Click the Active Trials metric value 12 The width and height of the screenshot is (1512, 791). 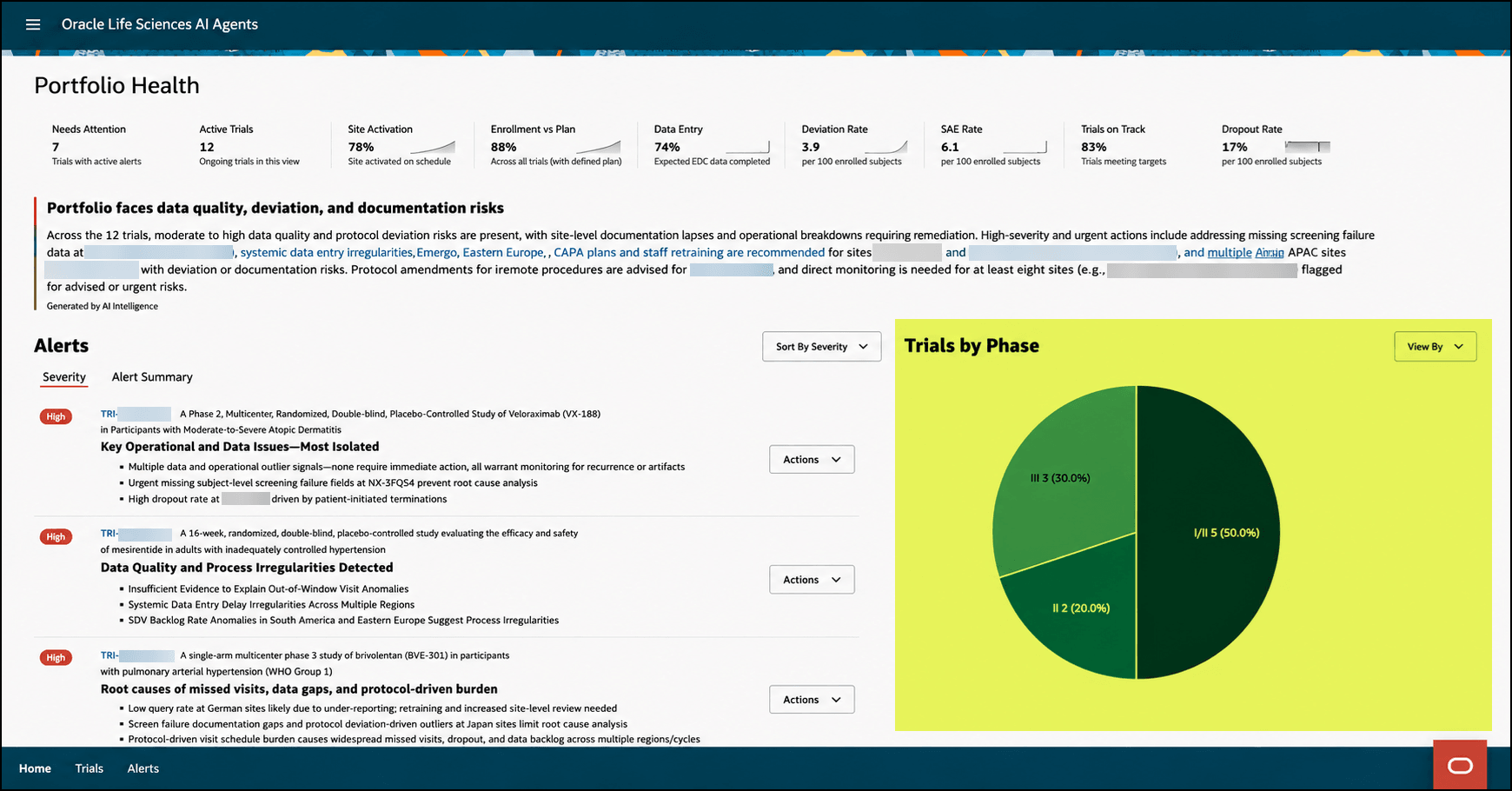click(207, 147)
